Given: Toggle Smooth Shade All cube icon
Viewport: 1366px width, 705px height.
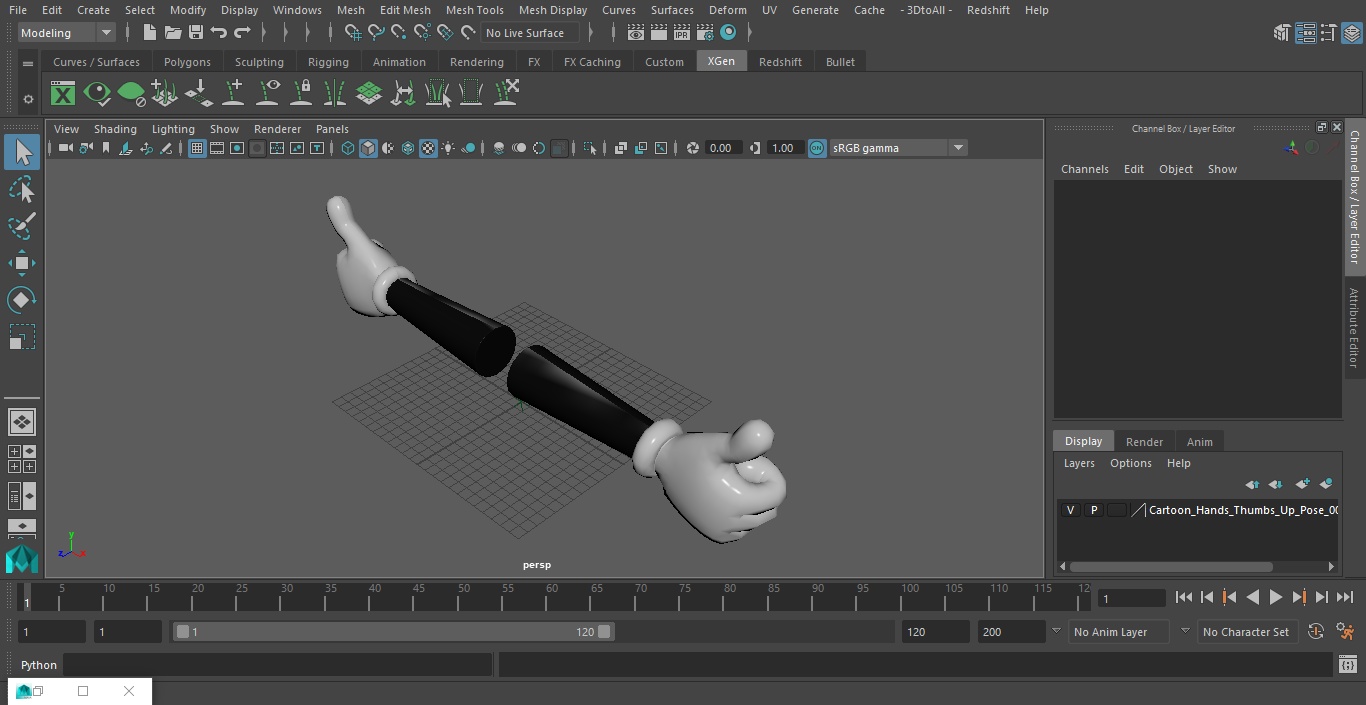Looking at the screenshot, I should pyautogui.click(x=368, y=148).
